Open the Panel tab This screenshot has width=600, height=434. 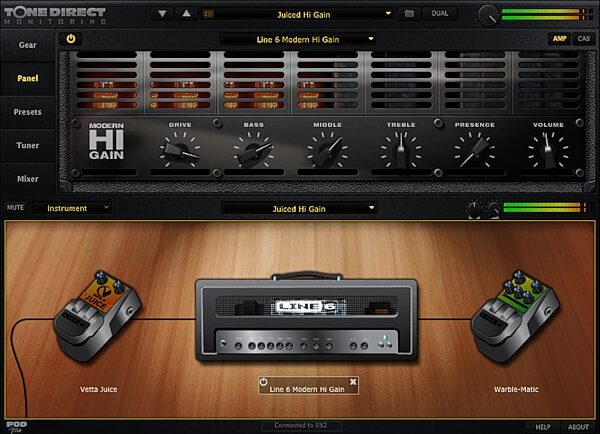[x=28, y=78]
